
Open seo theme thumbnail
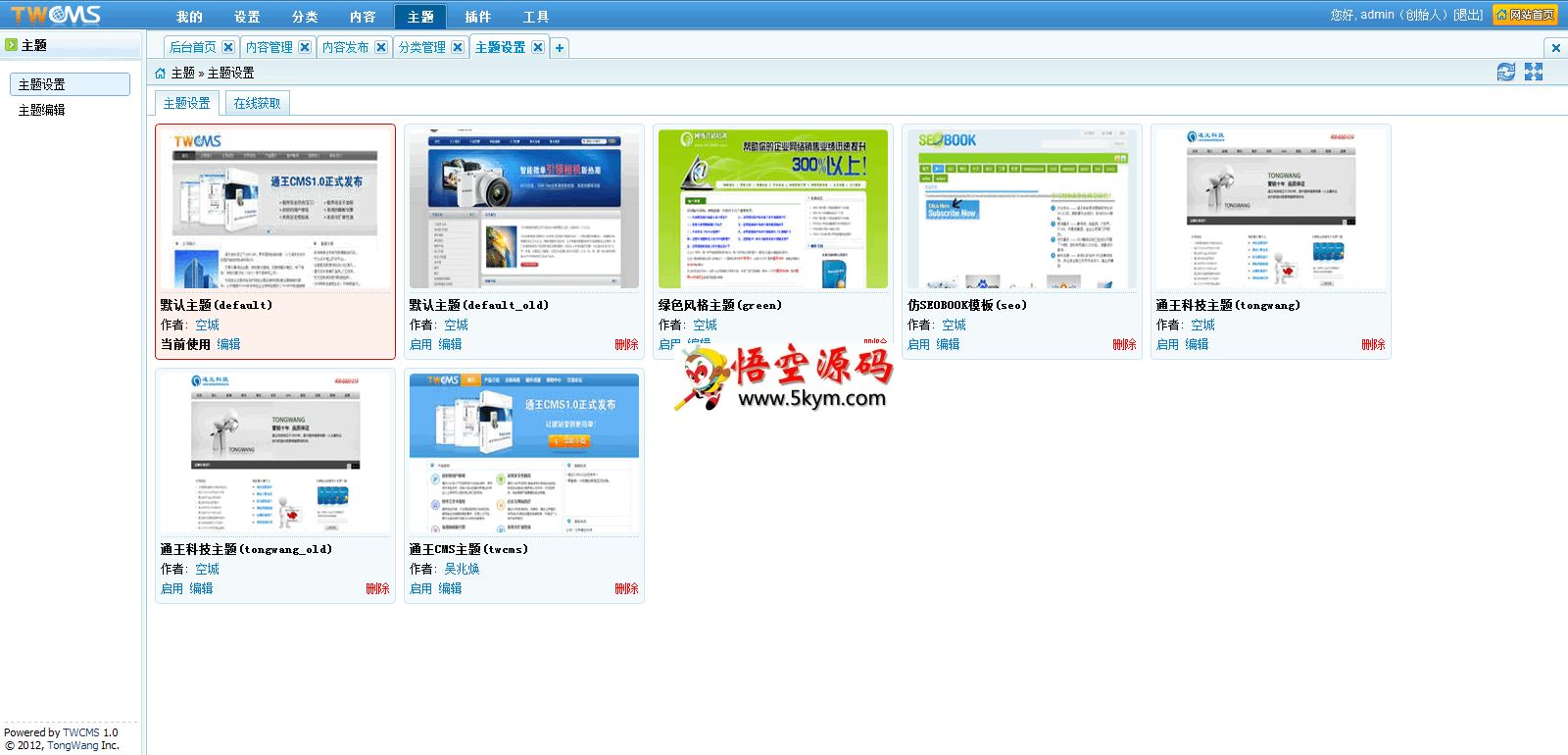point(1022,210)
